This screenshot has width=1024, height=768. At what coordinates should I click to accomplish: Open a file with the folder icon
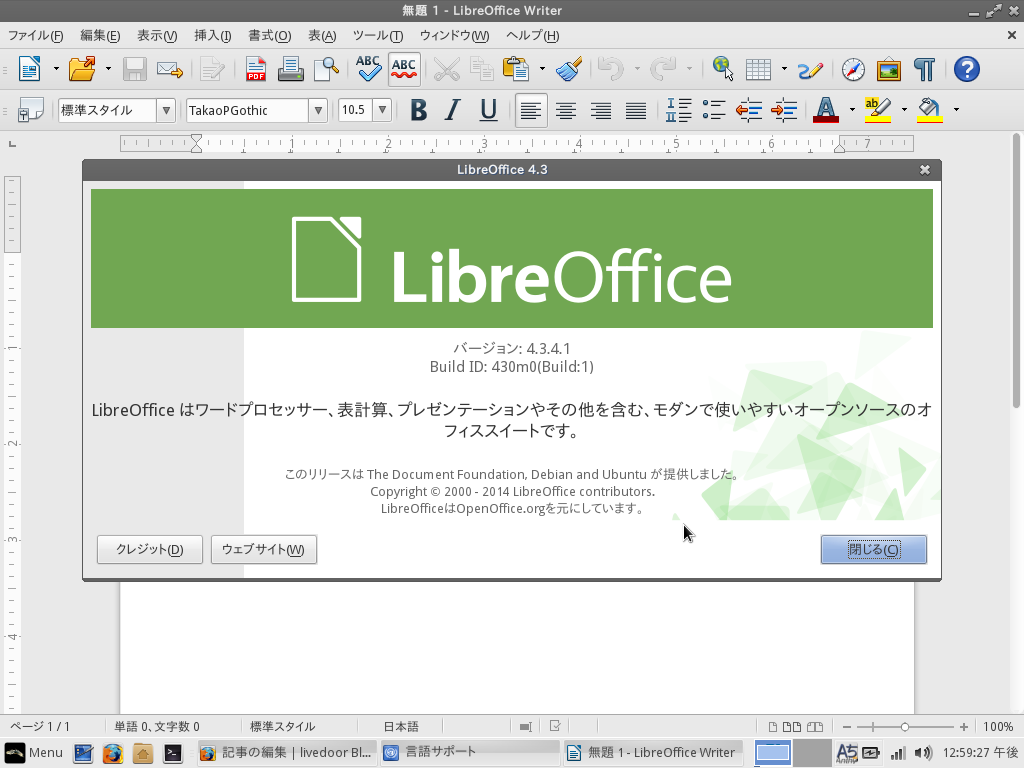tap(82, 69)
